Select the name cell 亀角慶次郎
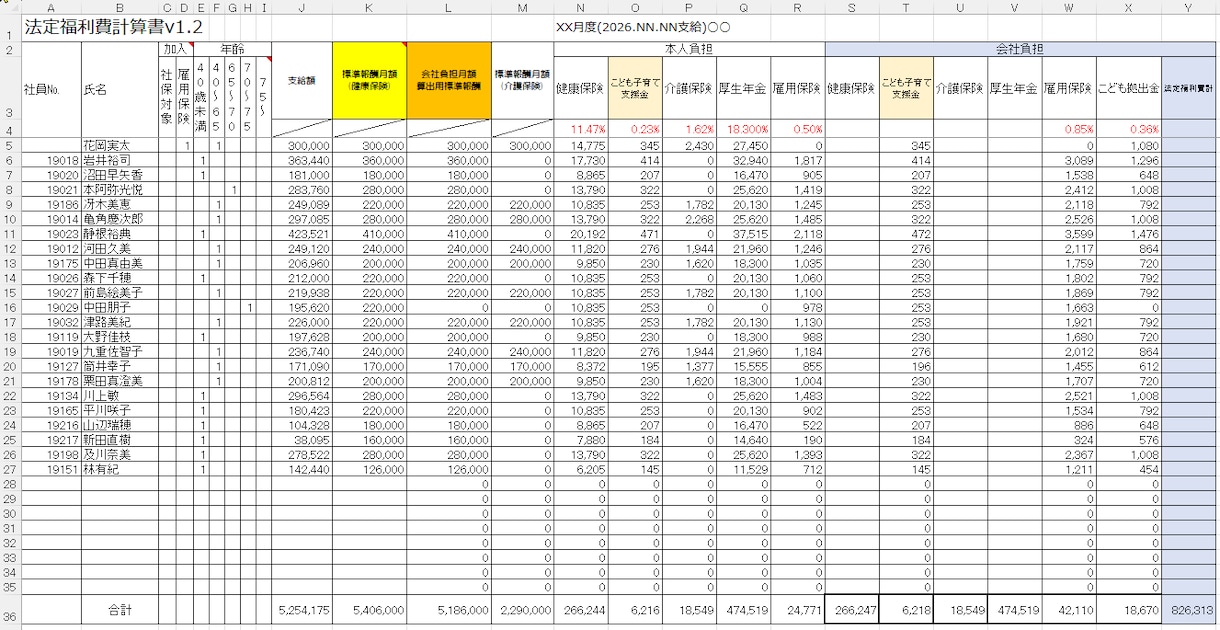1220x630 pixels. (x=119, y=218)
